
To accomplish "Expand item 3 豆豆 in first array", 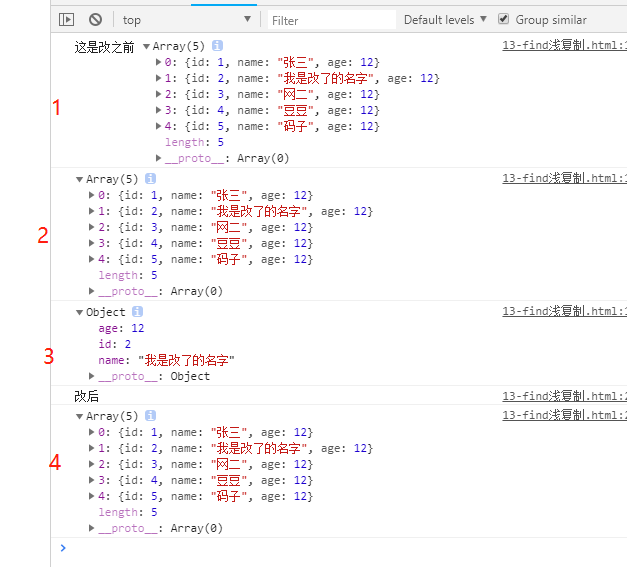I will (x=158, y=110).
